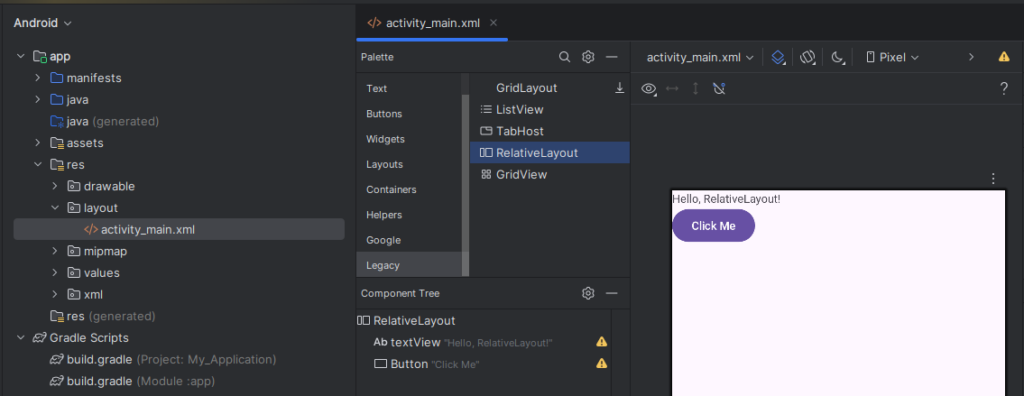Collapse the res folder
Viewport: 1024px width, 396px height.
click(x=37, y=165)
